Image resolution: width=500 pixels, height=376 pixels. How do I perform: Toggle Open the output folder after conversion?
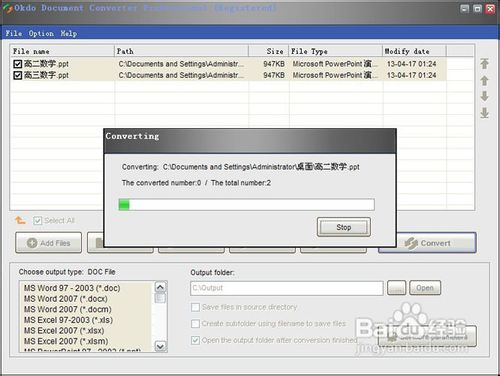(195, 340)
